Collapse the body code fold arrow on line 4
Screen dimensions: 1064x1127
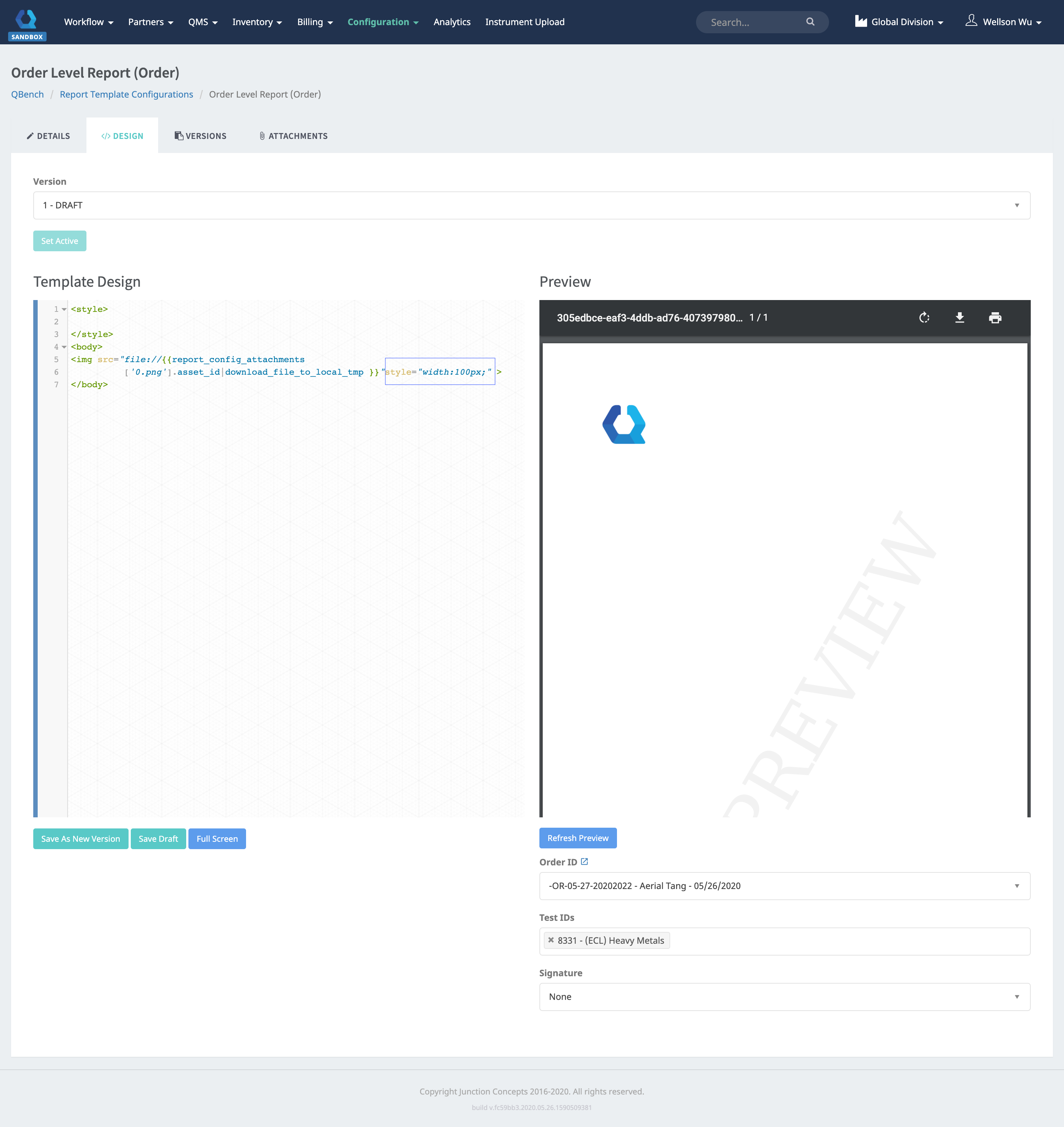coord(64,347)
